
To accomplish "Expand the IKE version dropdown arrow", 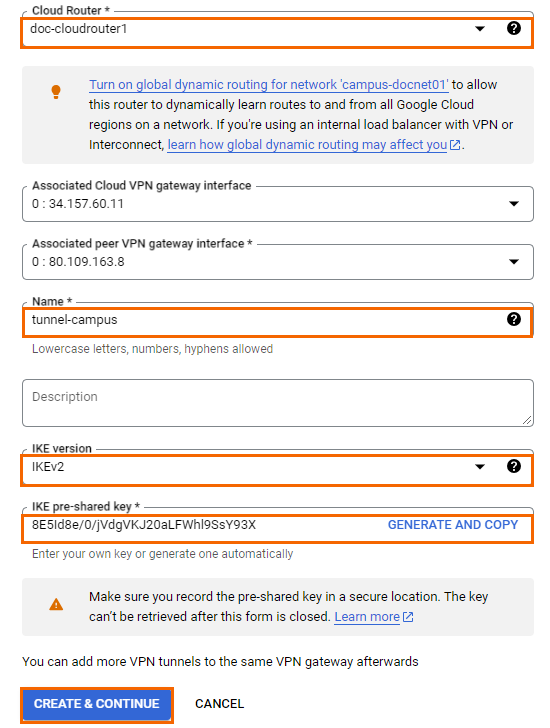I will (480, 467).
